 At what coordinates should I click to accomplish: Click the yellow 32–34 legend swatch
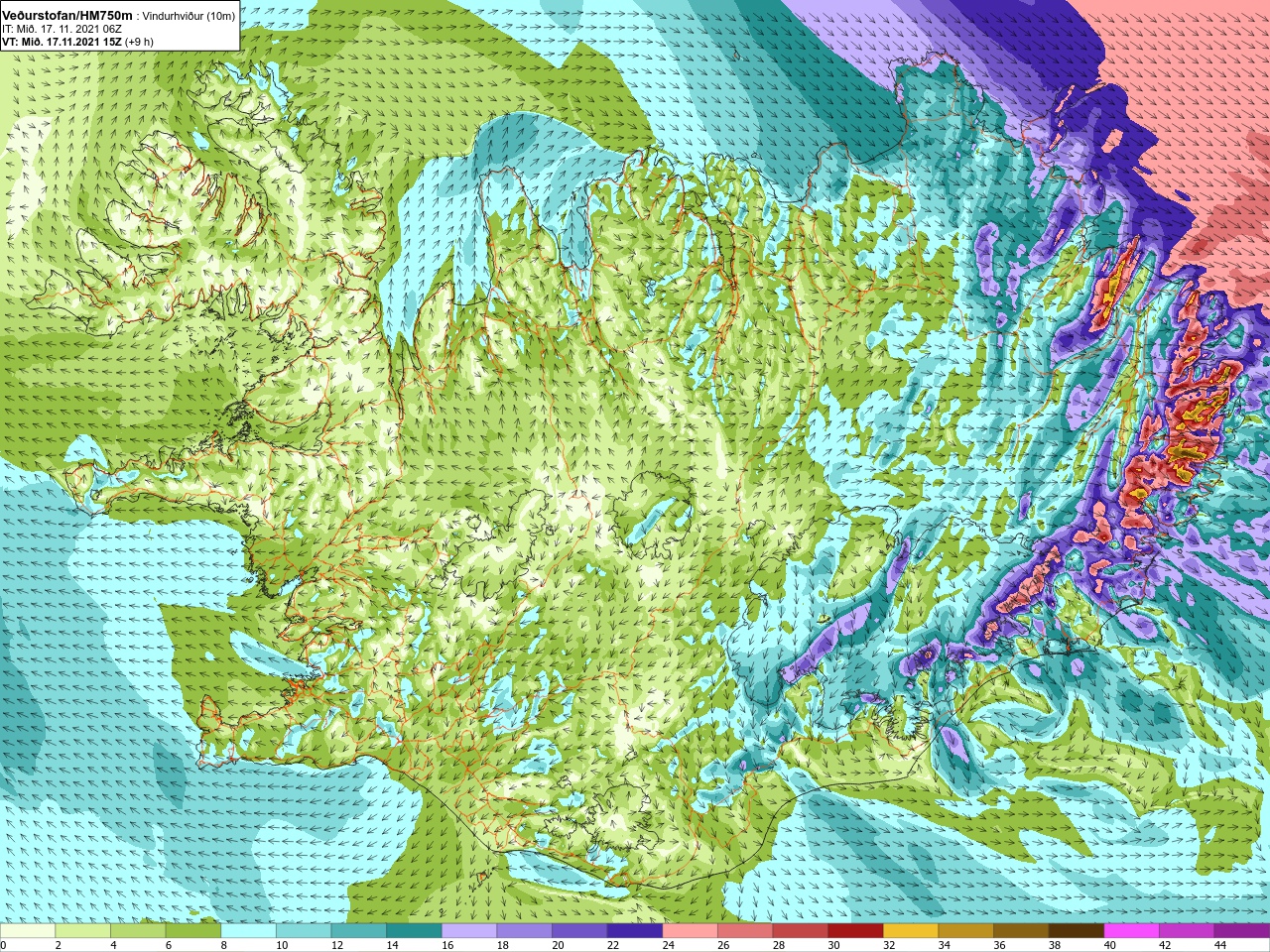point(911,930)
